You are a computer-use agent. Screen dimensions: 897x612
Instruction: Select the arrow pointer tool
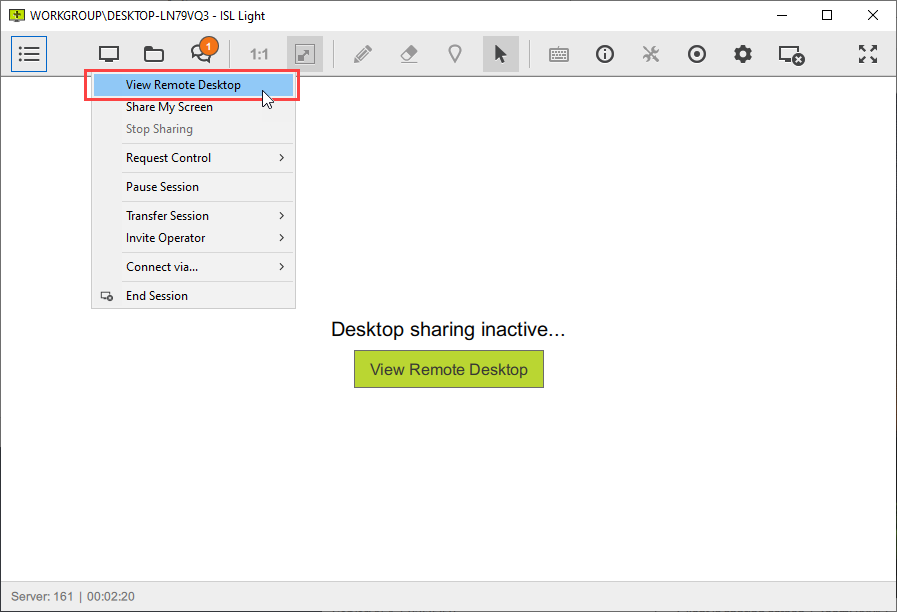coord(501,54)
